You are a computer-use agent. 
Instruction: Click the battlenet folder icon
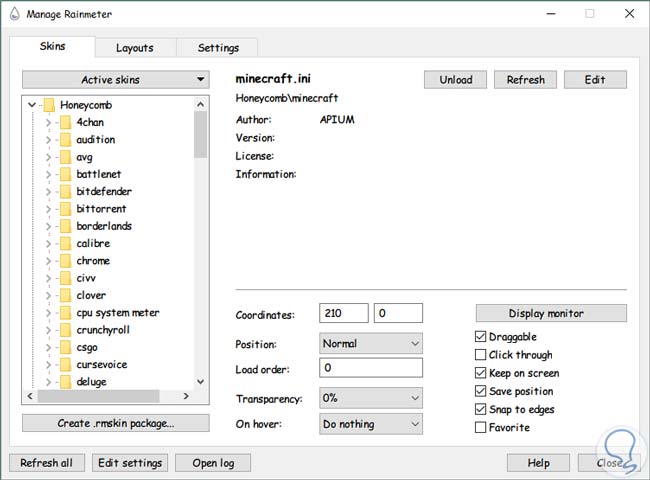pos(65,174)
